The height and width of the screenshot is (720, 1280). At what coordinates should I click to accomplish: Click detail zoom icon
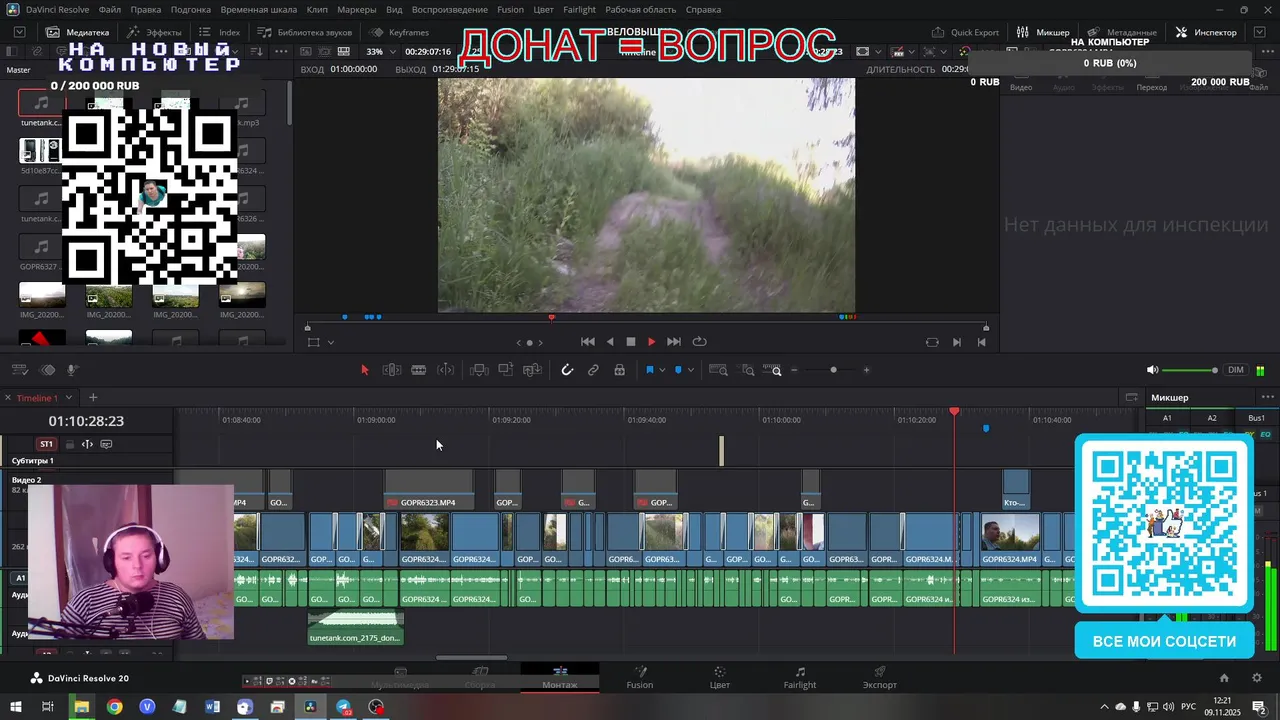[748, 370]
